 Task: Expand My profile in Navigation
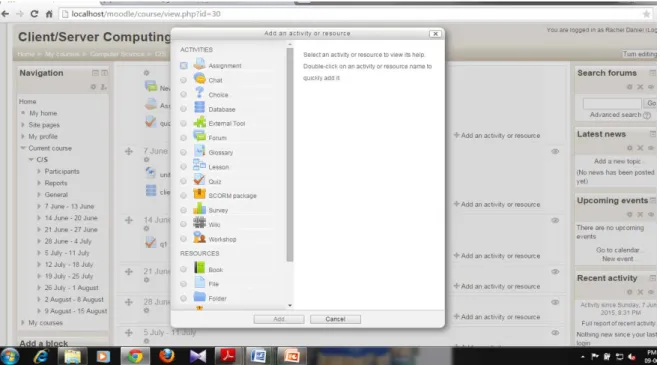tap(23, 136)
